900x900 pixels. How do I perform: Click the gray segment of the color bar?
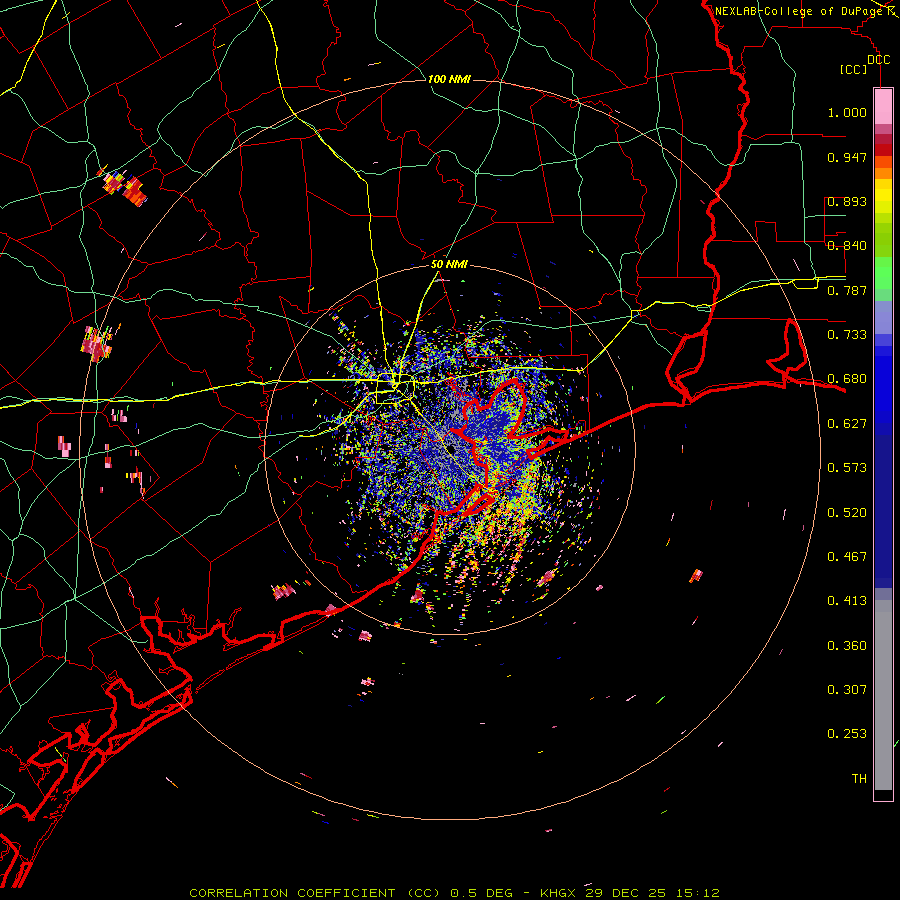(x=883, y=695)
